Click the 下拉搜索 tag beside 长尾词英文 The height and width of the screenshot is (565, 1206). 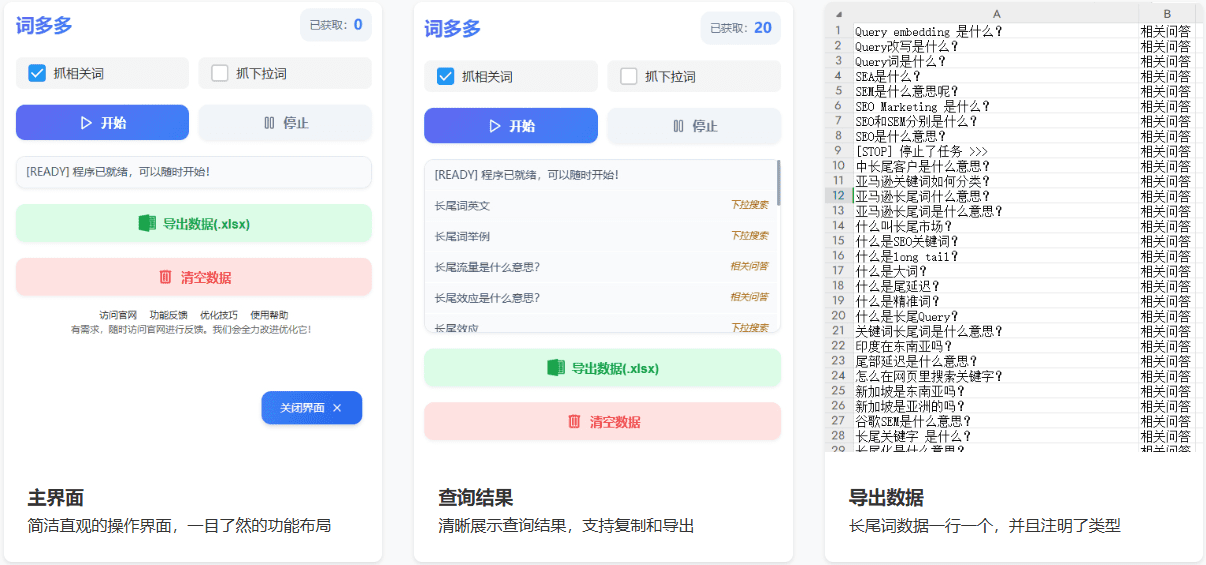(x=749, y=205)
